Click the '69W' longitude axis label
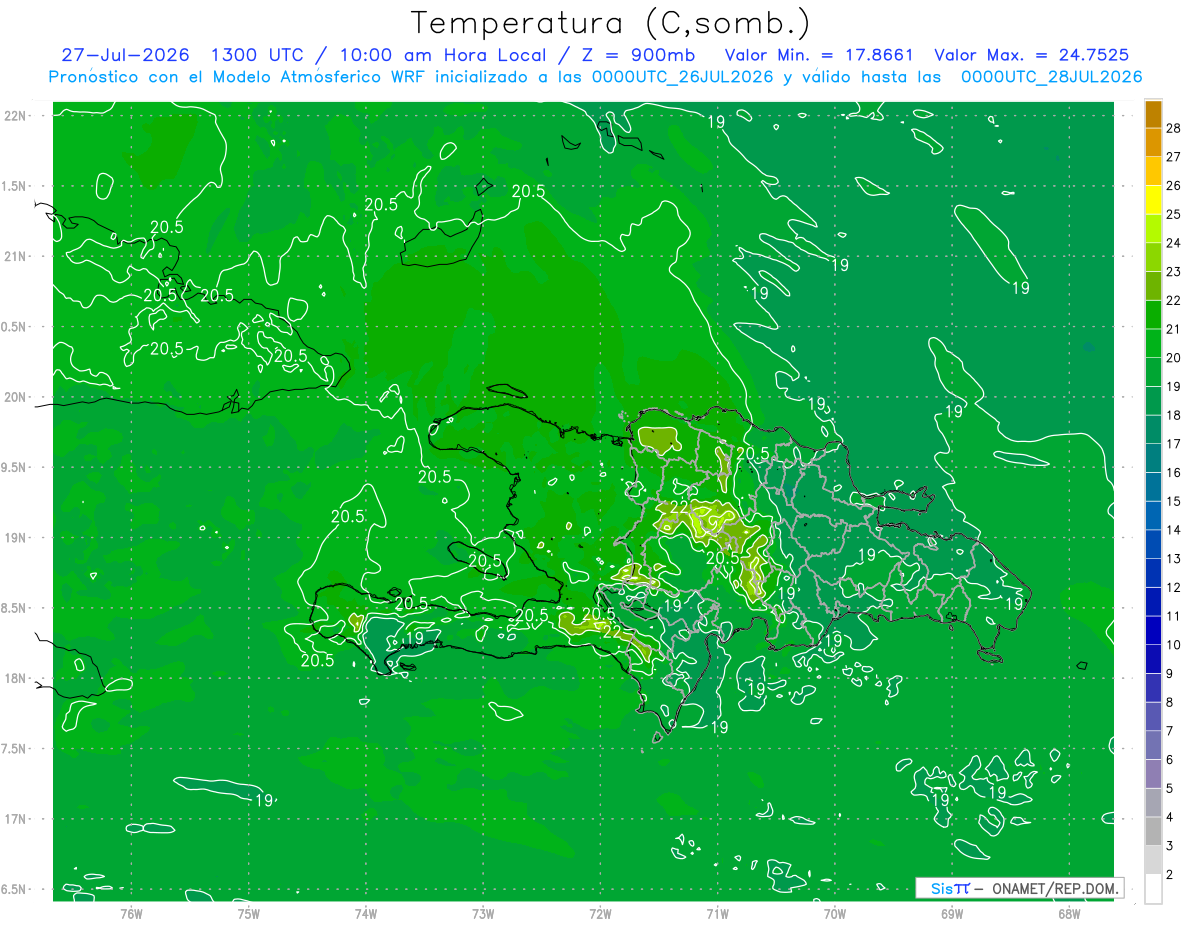This screenshot has height=927, width=1200. tap(952, 914)
